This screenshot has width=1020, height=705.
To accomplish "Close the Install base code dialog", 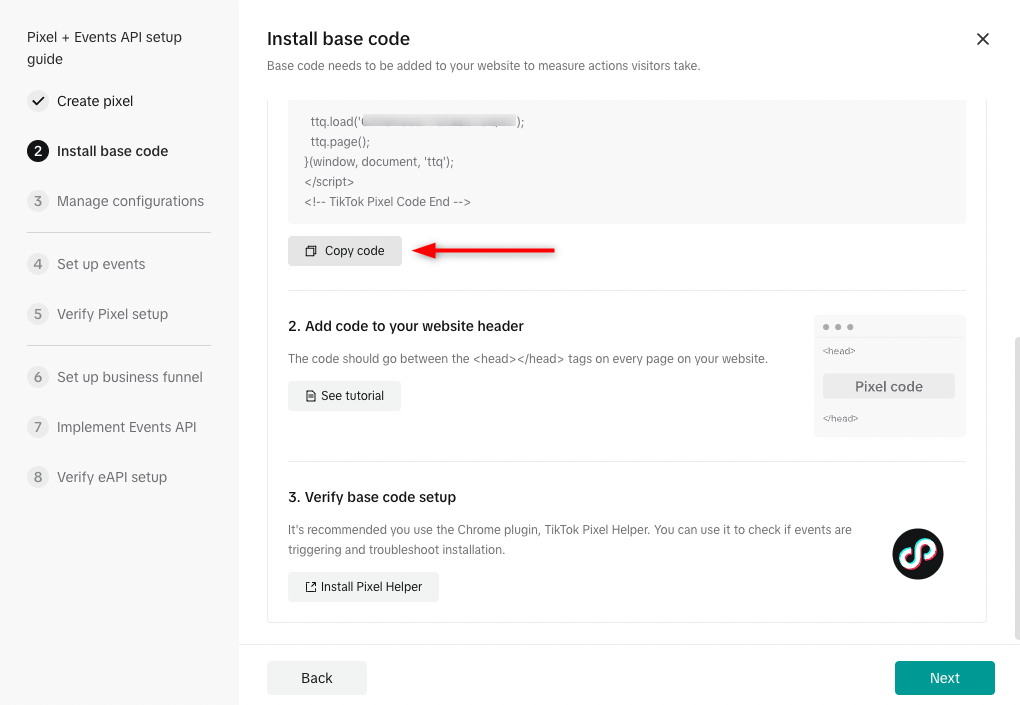I will 982,39.
